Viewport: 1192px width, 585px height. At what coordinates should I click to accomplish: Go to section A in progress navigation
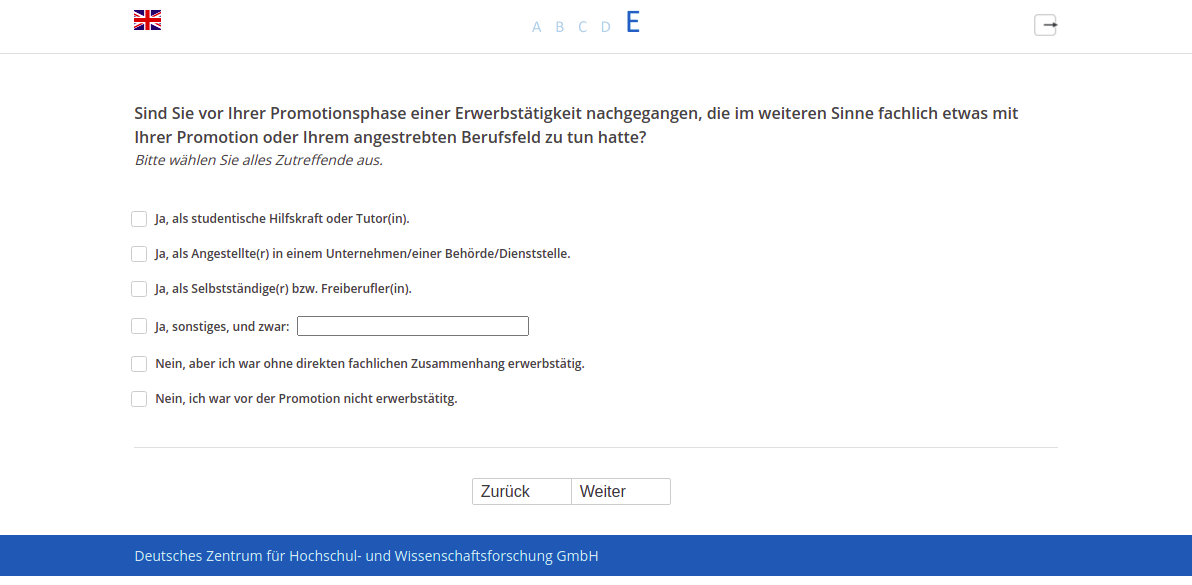pos(537,27)
